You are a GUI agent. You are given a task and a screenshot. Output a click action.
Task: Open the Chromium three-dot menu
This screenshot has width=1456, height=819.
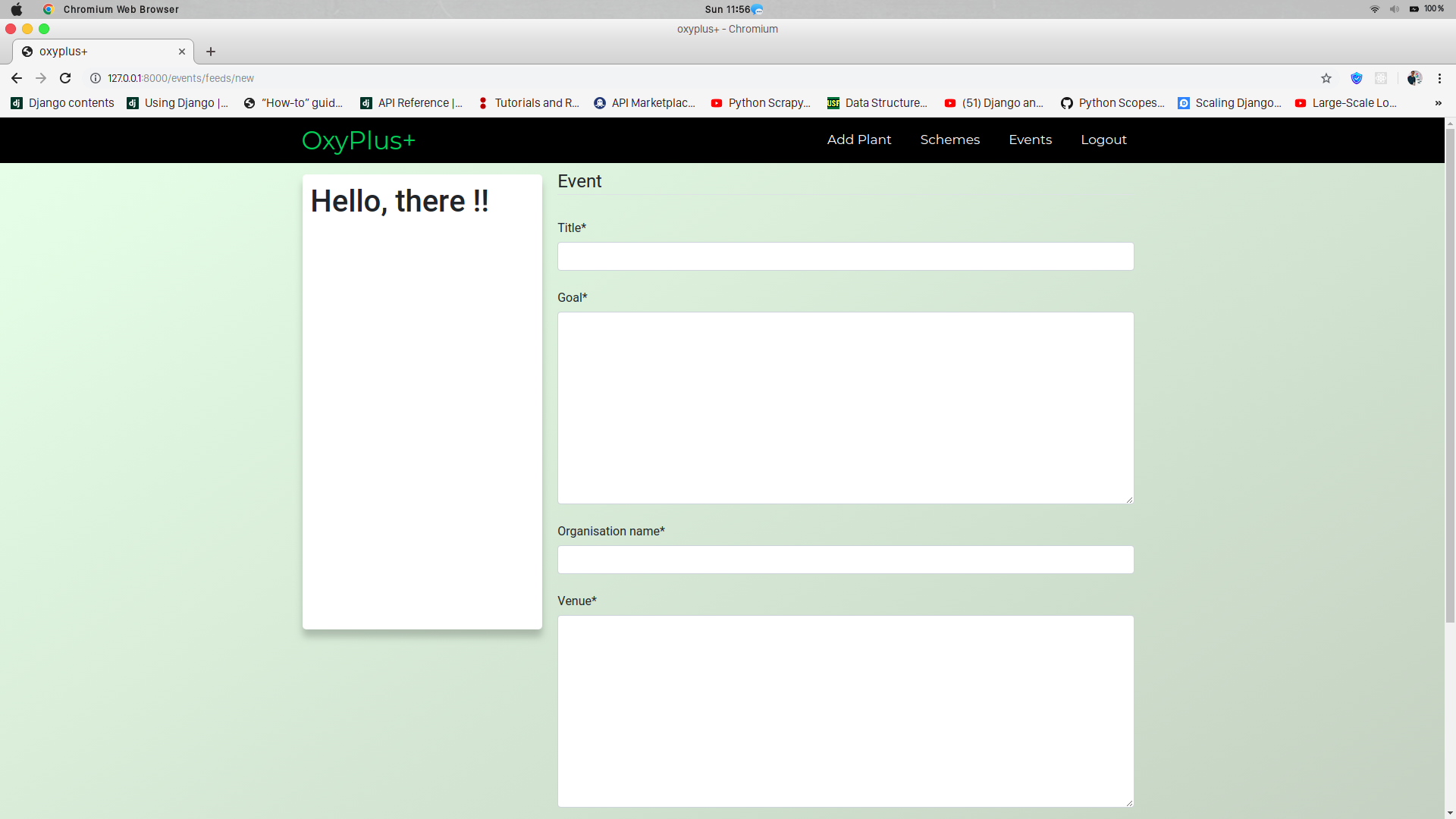[1439, 78]
